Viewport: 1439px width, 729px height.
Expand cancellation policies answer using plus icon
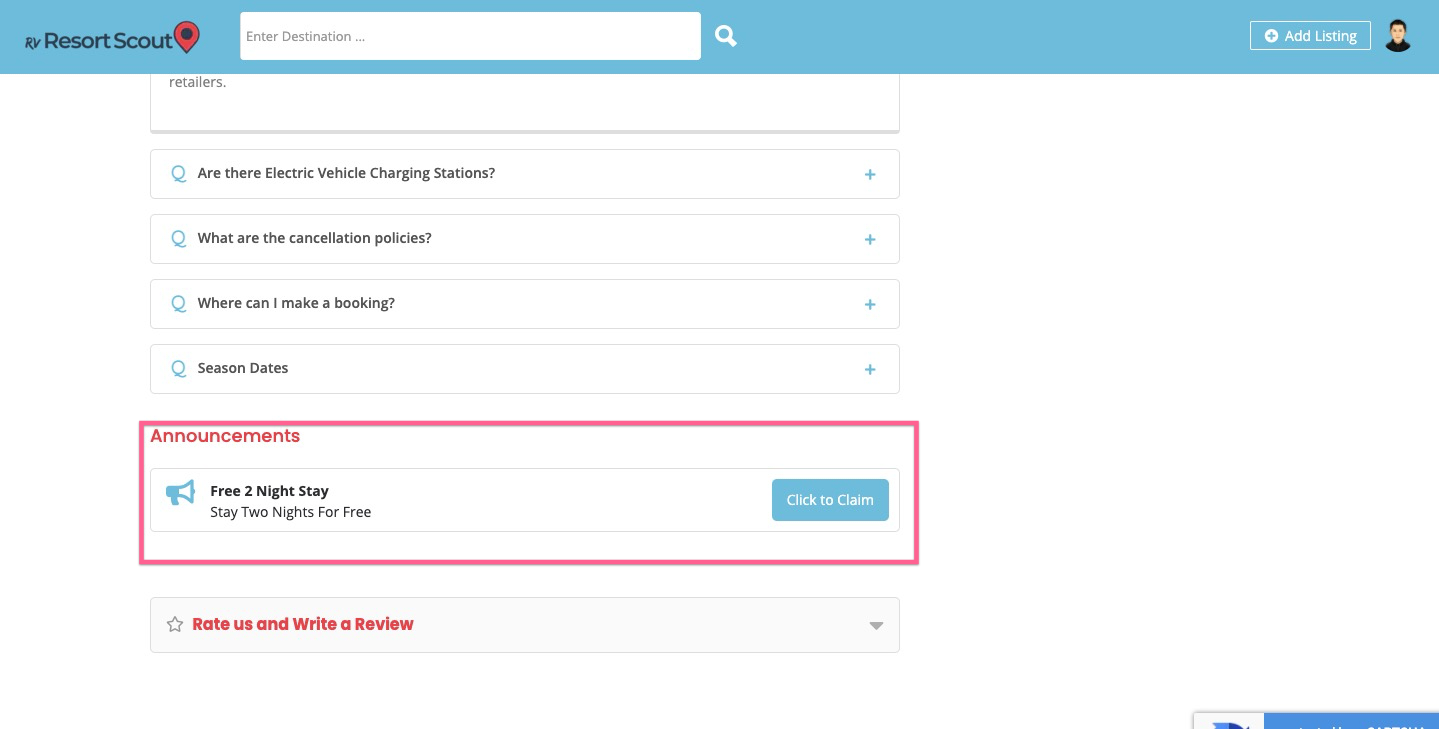pos(870,240)
